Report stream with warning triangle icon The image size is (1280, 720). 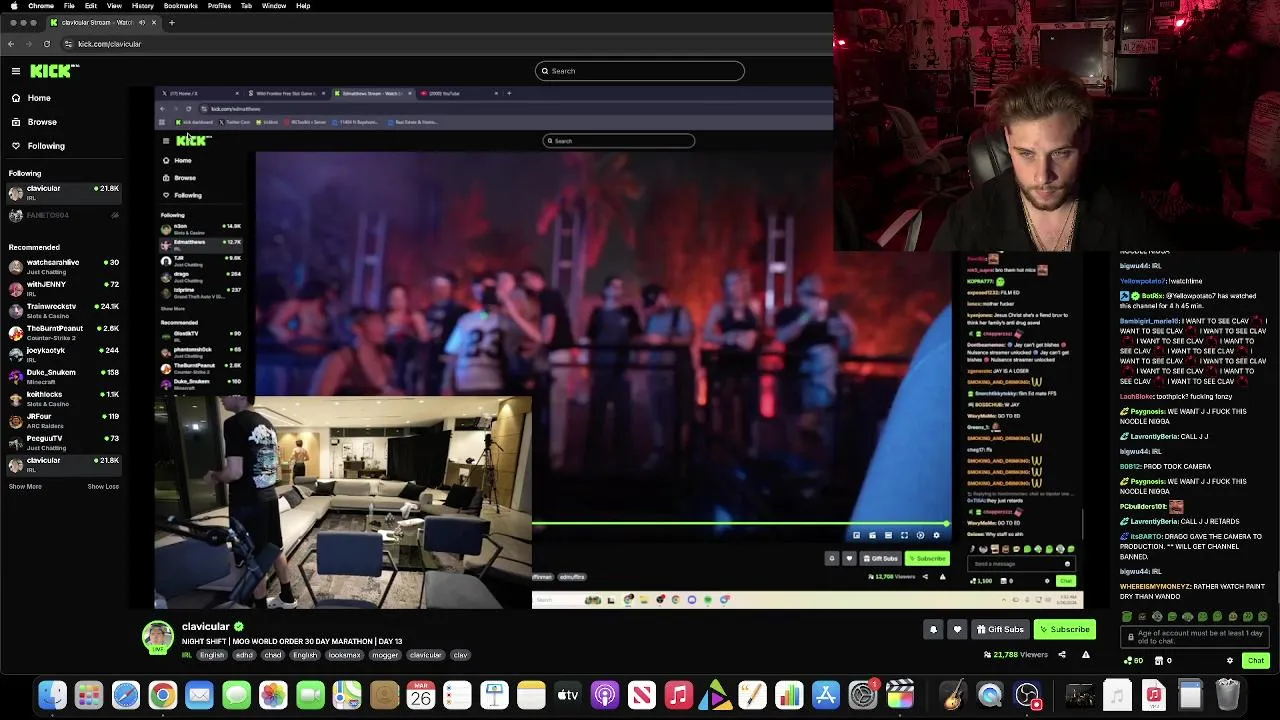pos(1085,655)
